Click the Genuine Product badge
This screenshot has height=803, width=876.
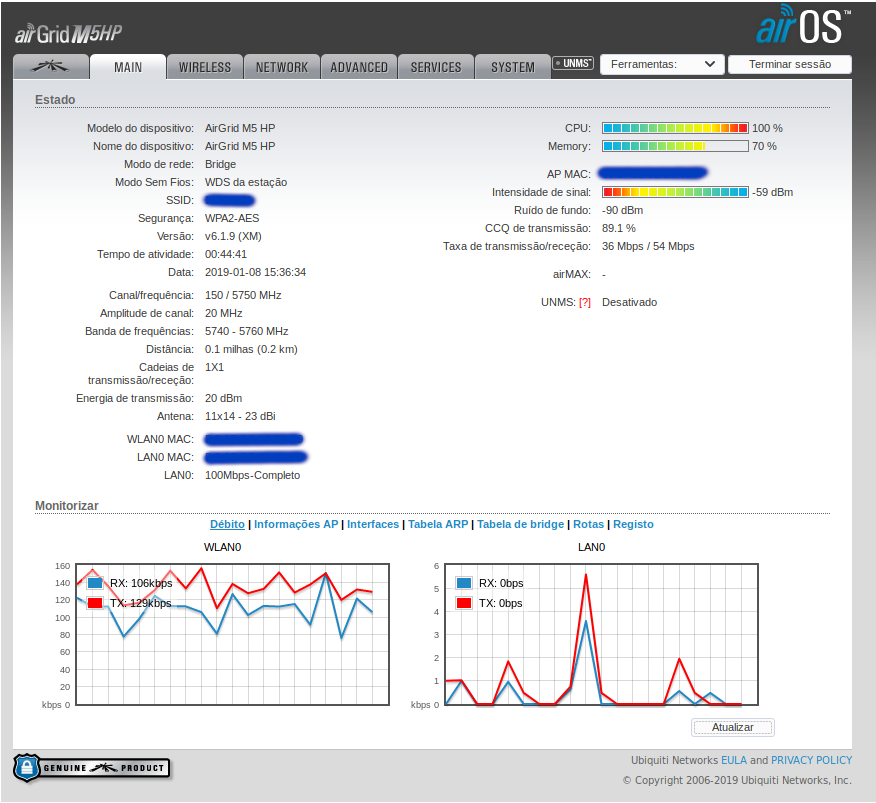(x=92, y=768)
